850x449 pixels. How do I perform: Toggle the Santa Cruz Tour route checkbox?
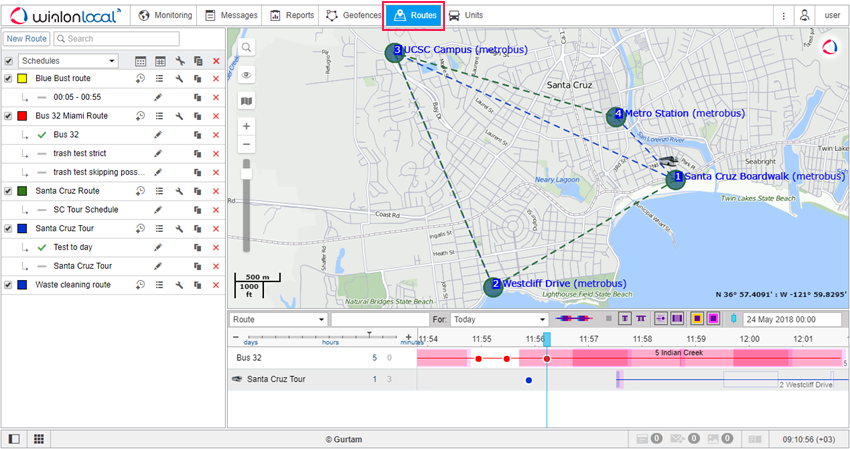[9, 228]
